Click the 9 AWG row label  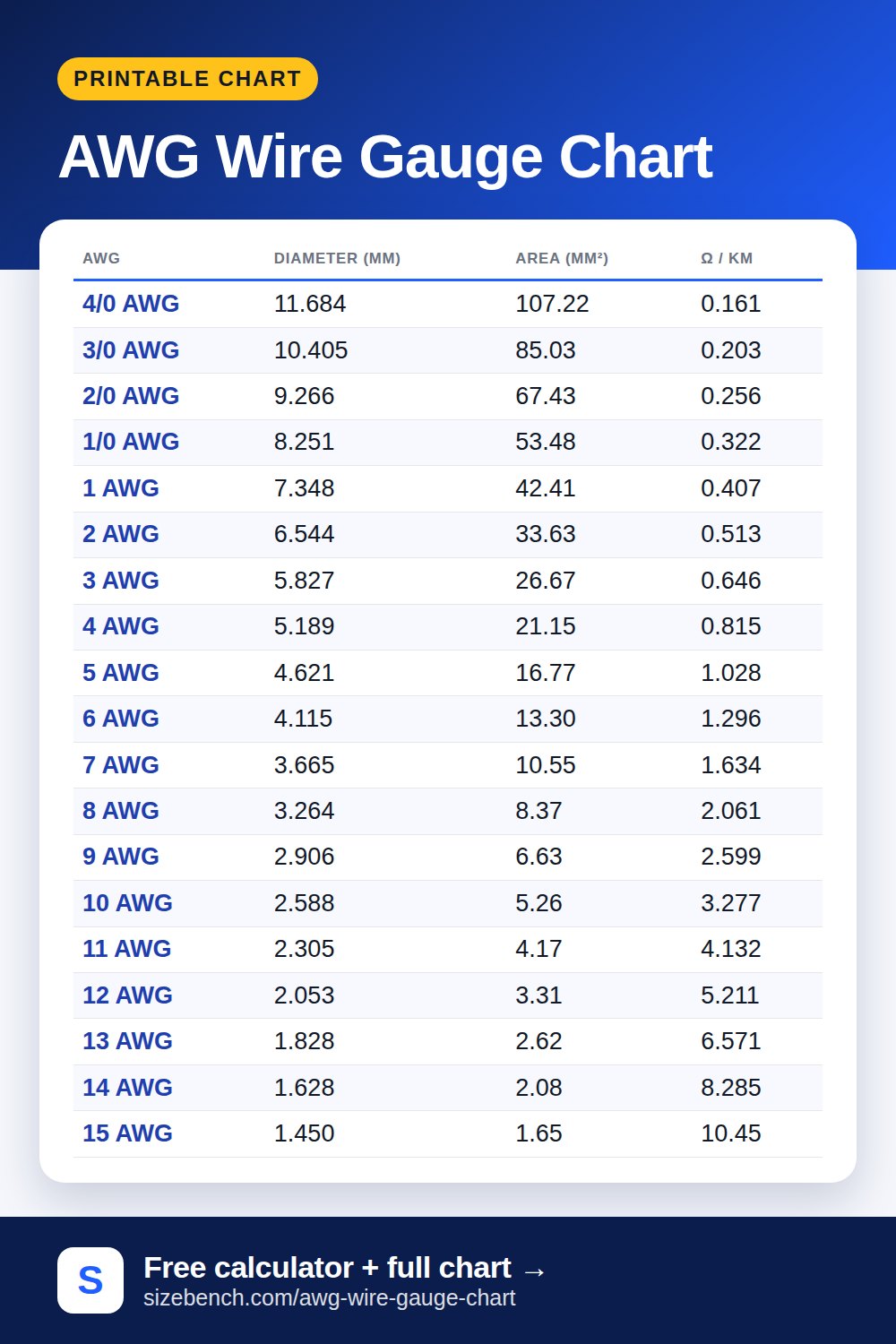[x=121, y=857]
